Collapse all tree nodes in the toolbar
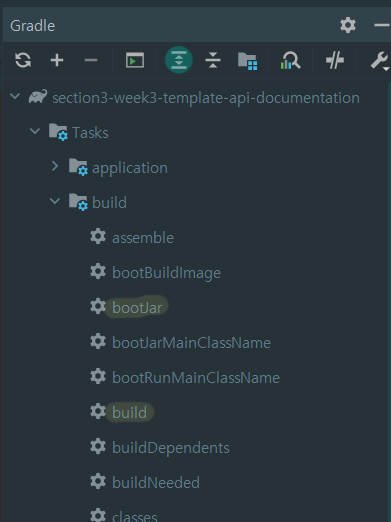This screenshot has width=391, height=522. click(213, 60)
